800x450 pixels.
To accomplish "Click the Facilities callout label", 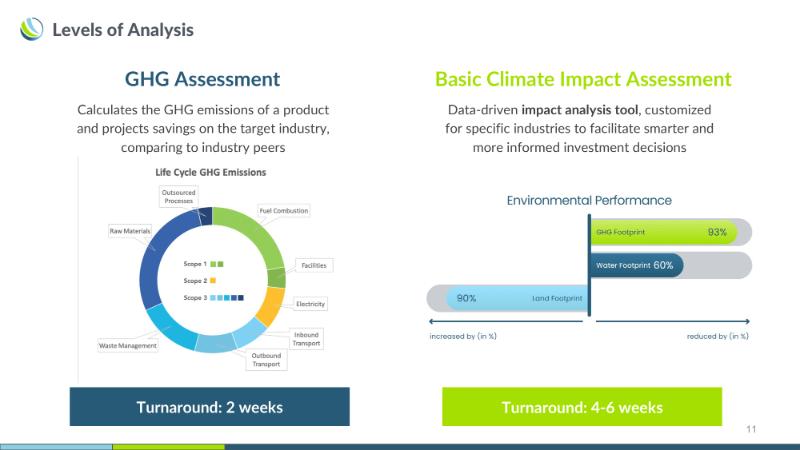I will tap(315, 265).
